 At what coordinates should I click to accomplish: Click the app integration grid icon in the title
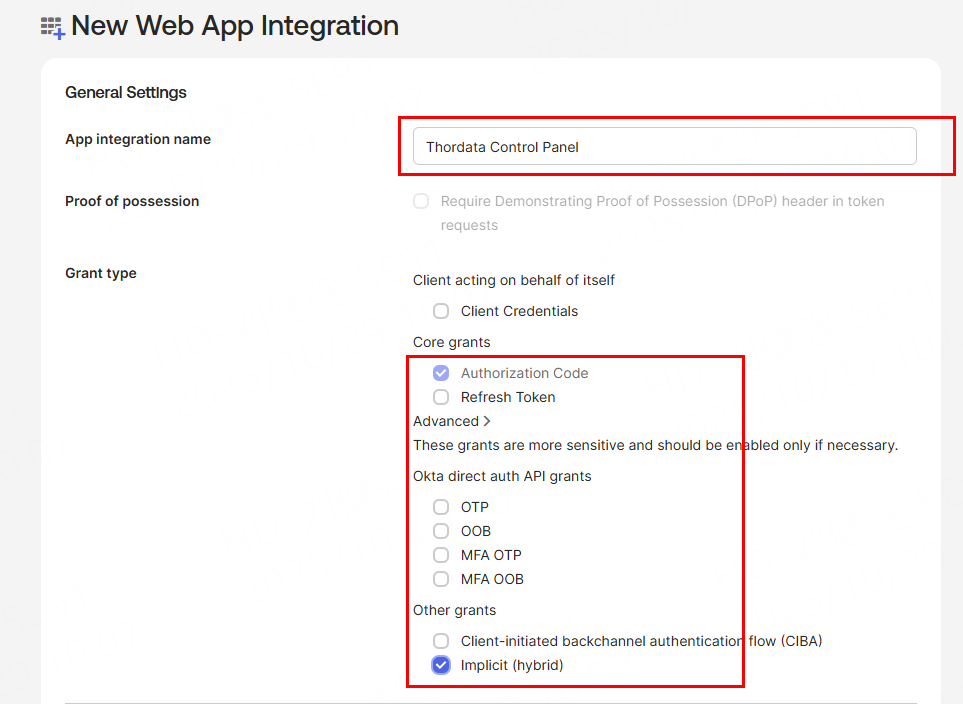(52, 27)
